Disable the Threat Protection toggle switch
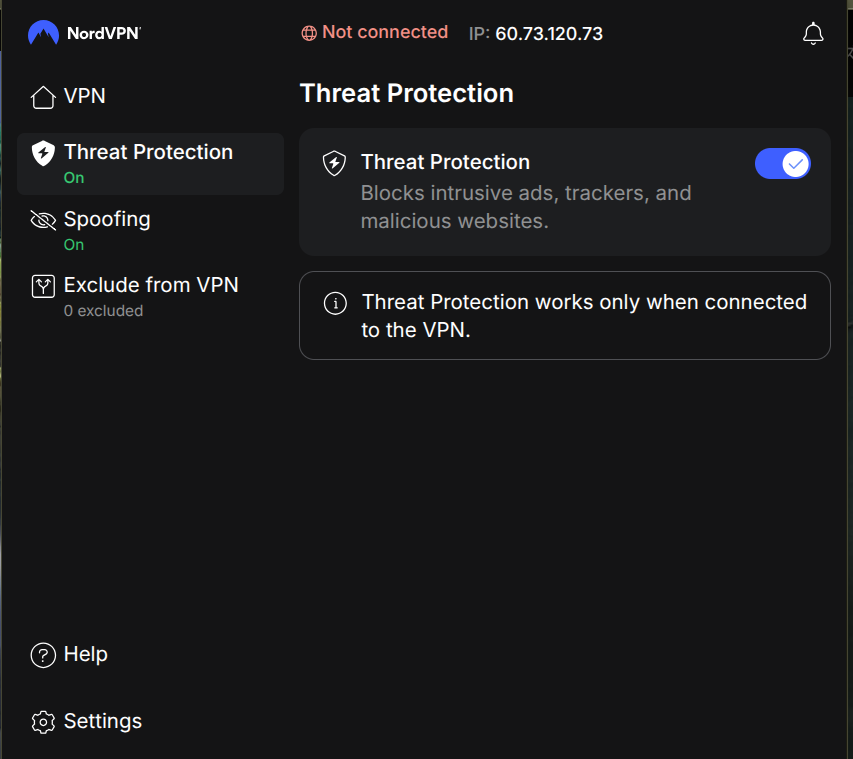 782,163
